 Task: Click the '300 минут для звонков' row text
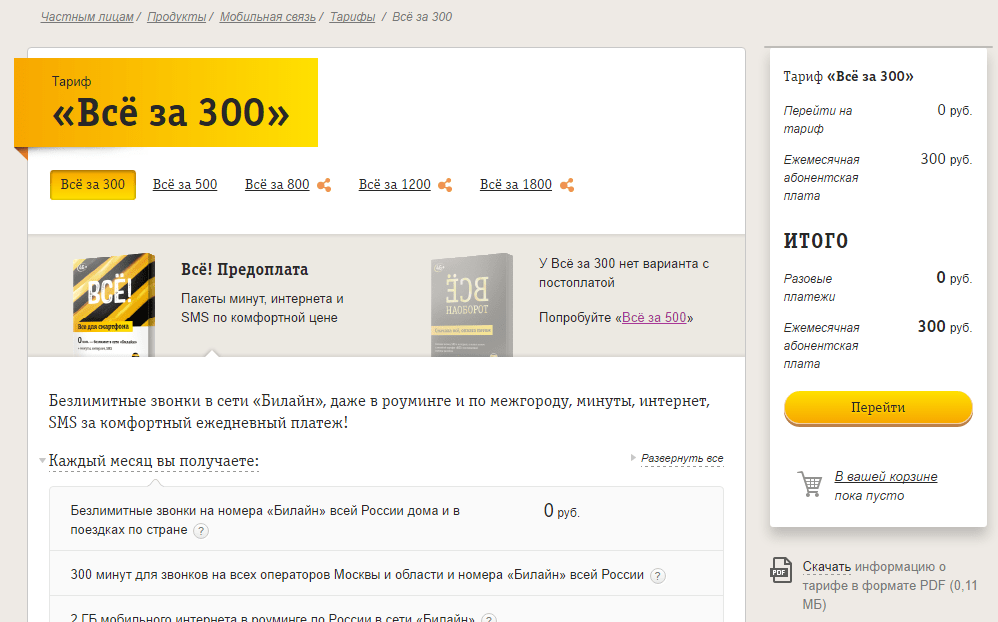click(357, 574)
